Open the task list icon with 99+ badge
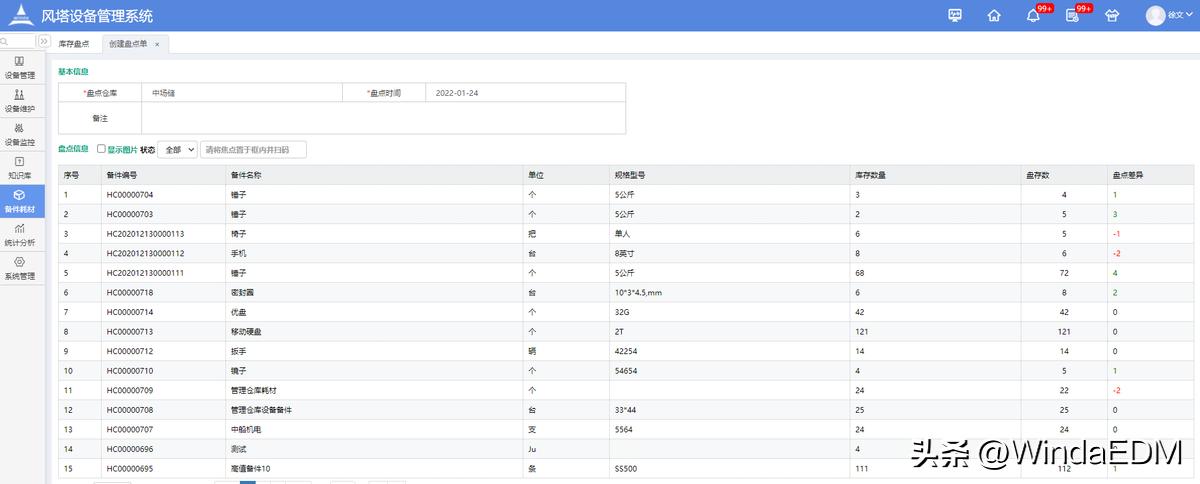The height and width of the screenshot is (484, 1200). click(x=1072, y=15)
